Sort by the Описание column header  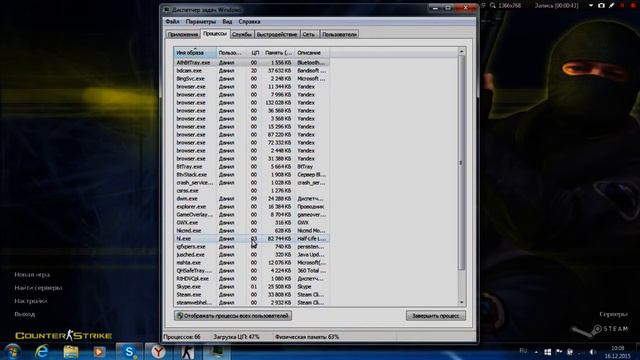[x=311, y=53]
